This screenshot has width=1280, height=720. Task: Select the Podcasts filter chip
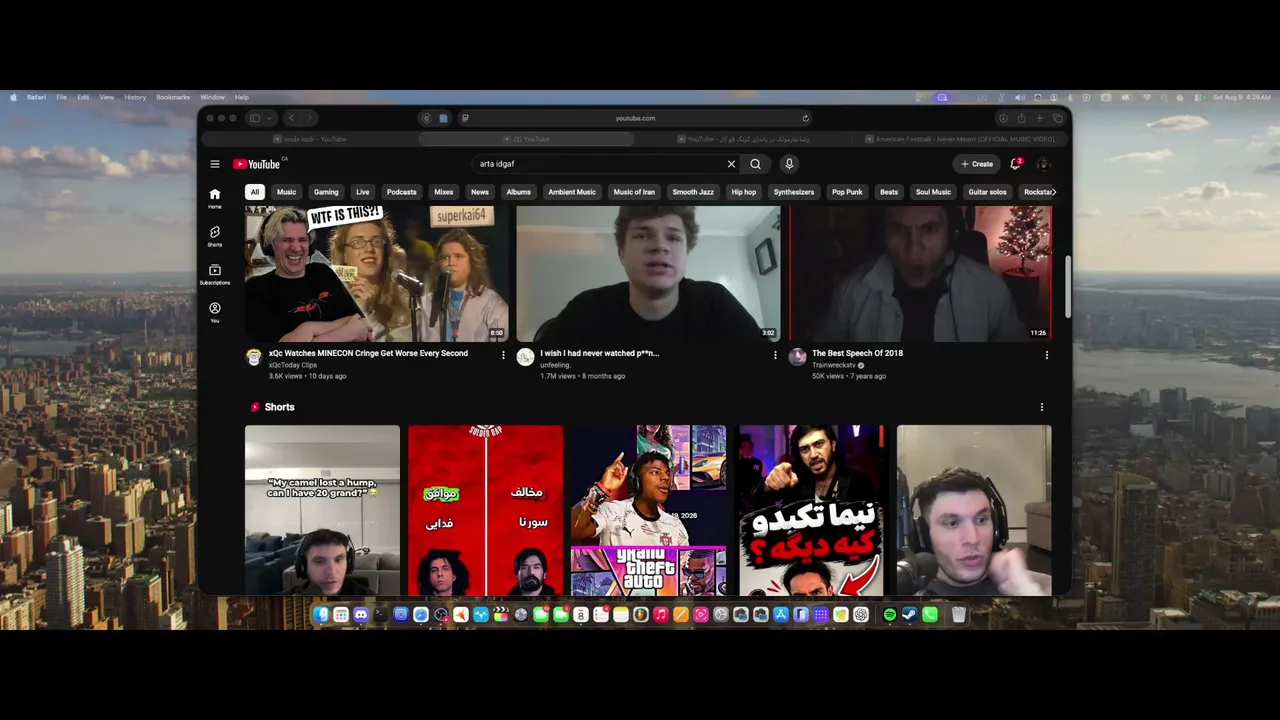pos(402,192)
